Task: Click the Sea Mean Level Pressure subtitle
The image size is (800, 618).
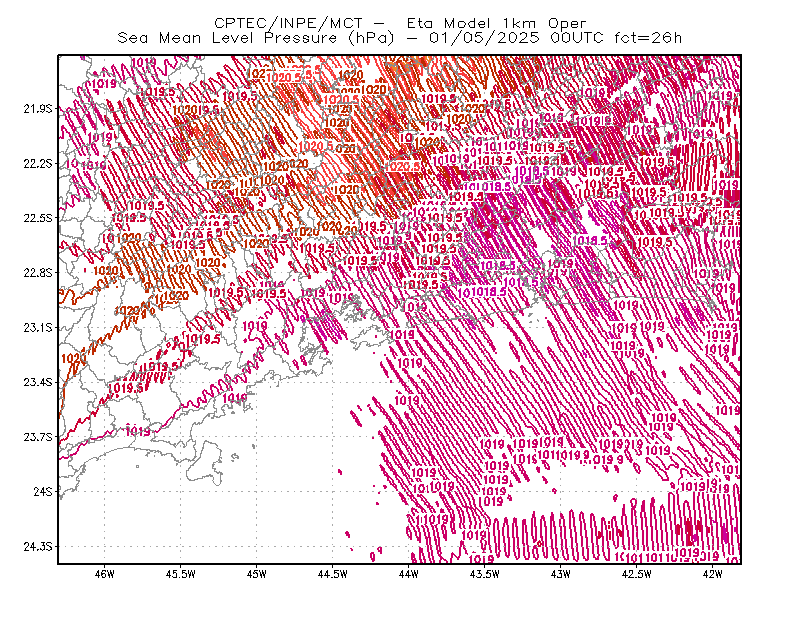Action: [399, 38]
